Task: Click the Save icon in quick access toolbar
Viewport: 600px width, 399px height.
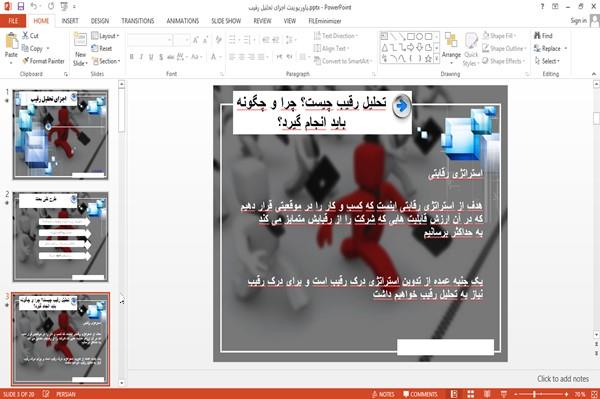Action: (21, 7)
